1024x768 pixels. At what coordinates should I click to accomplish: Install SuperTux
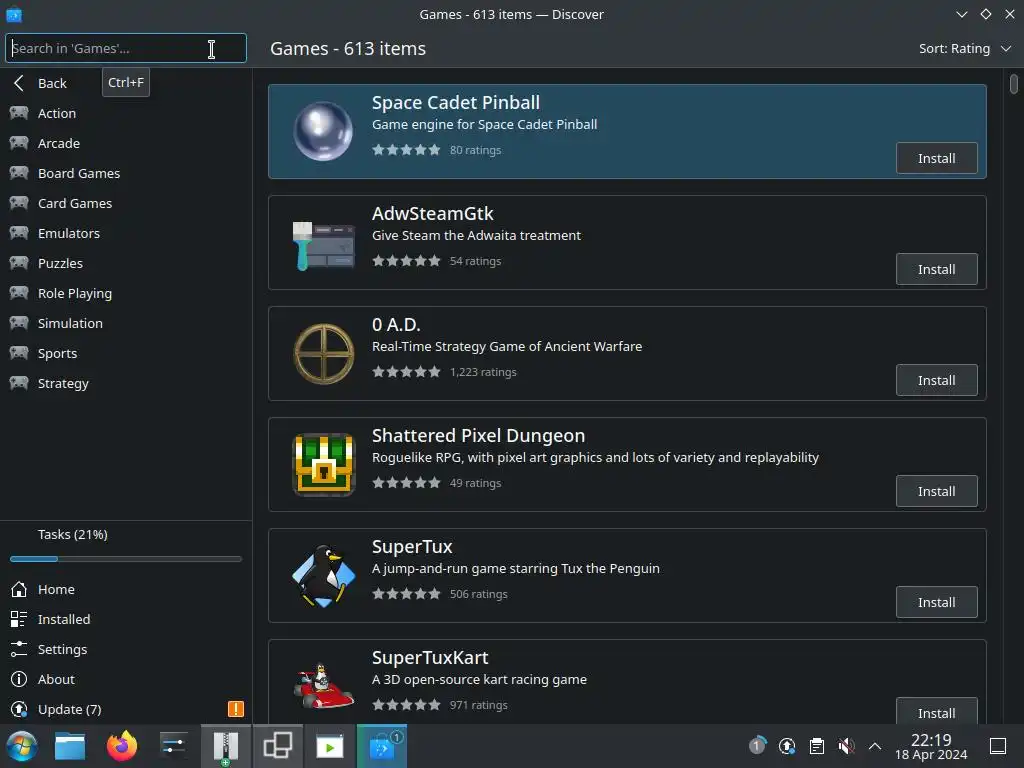point(936,602)
